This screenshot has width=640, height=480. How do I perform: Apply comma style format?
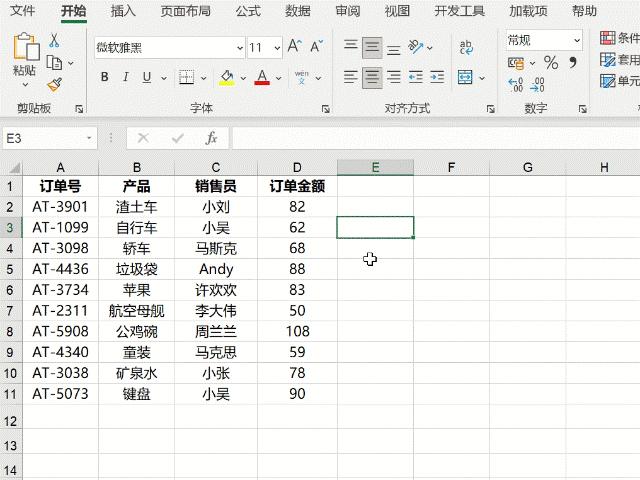[x=573, y=62]
